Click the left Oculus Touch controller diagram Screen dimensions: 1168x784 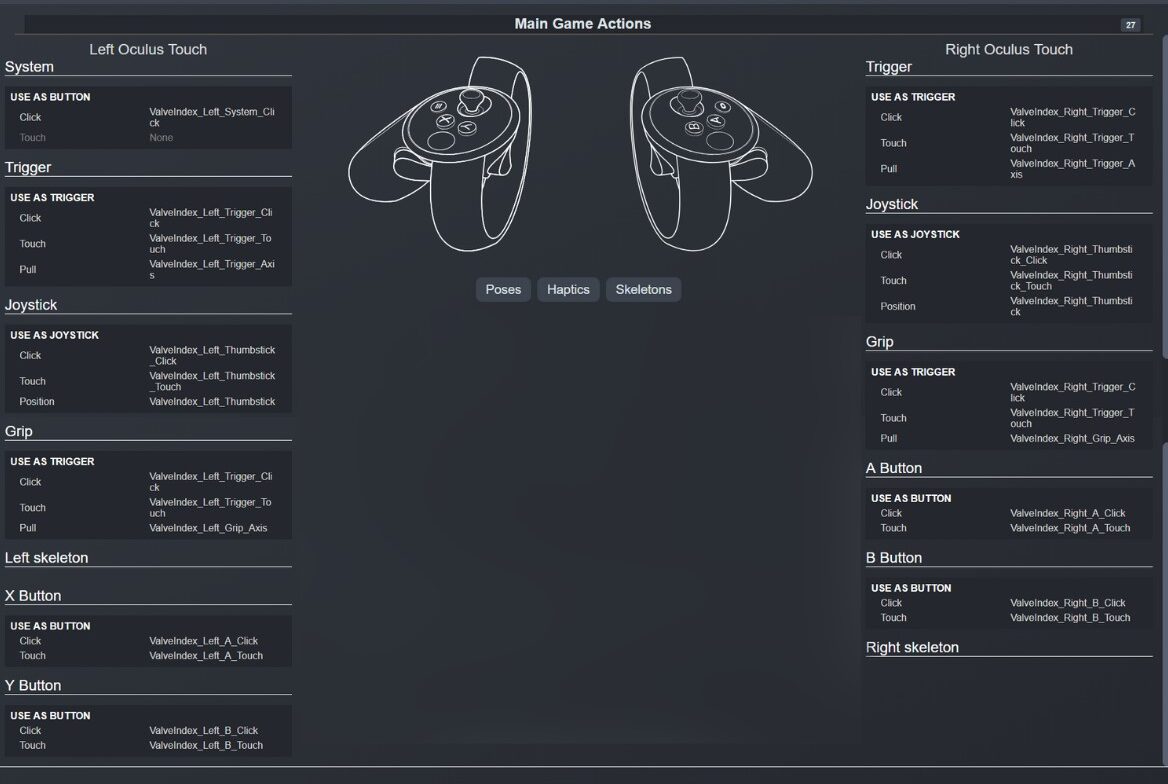click(x=441, y=154)
